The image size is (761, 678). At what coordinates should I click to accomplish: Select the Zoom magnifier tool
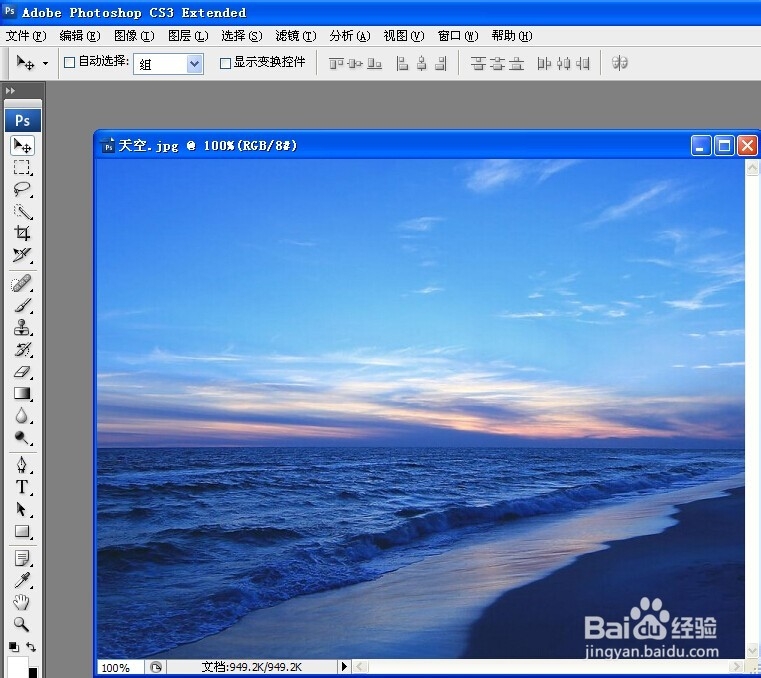pyautogui.click(x=22, y=624)
